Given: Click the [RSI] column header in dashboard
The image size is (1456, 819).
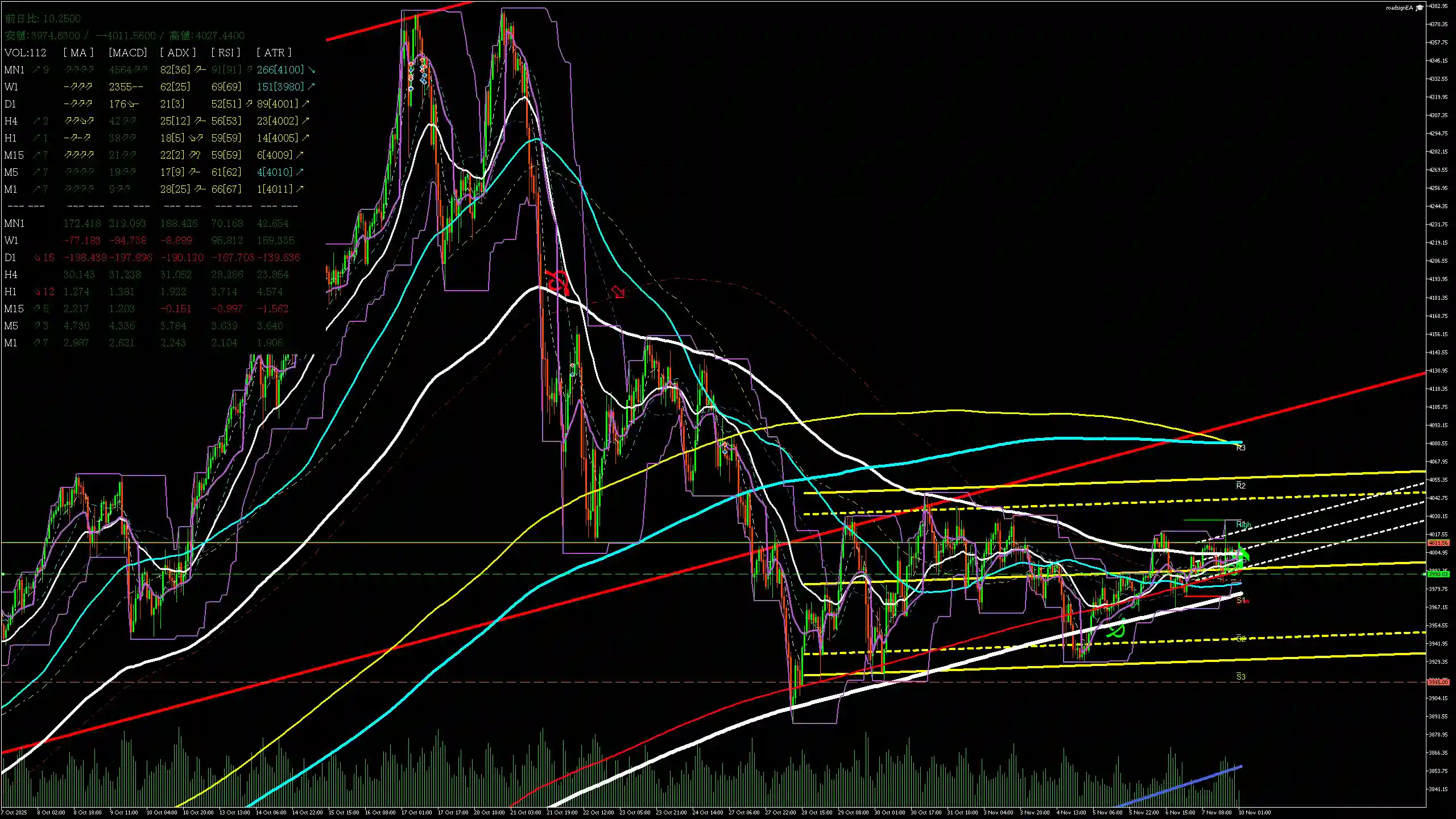Looking at the screenshot, I should [x=225, y=52].
